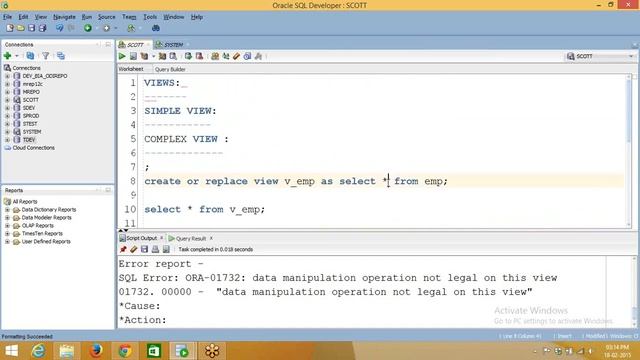
Task: Click the Save icon in main toolbar
Action: point(31,28)
